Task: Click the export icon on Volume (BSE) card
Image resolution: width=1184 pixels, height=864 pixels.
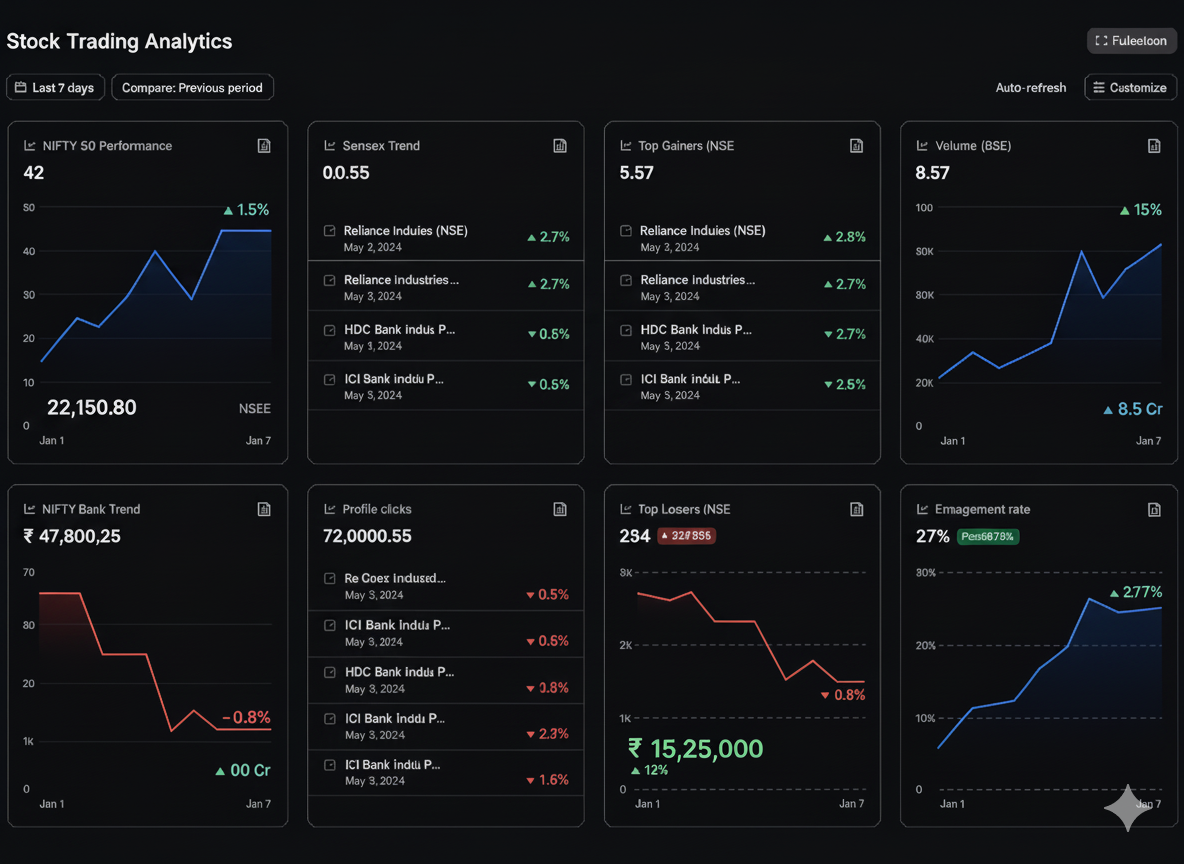Action: point(1154,145)
